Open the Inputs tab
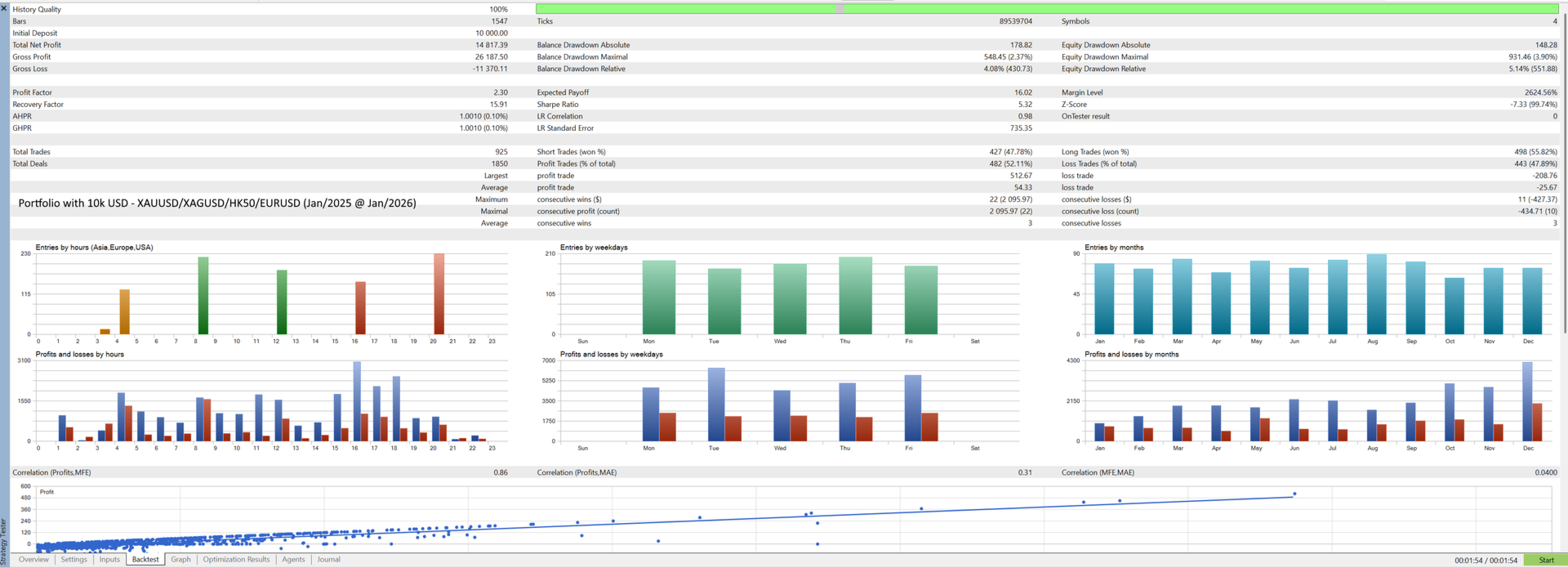 point(109,560)
